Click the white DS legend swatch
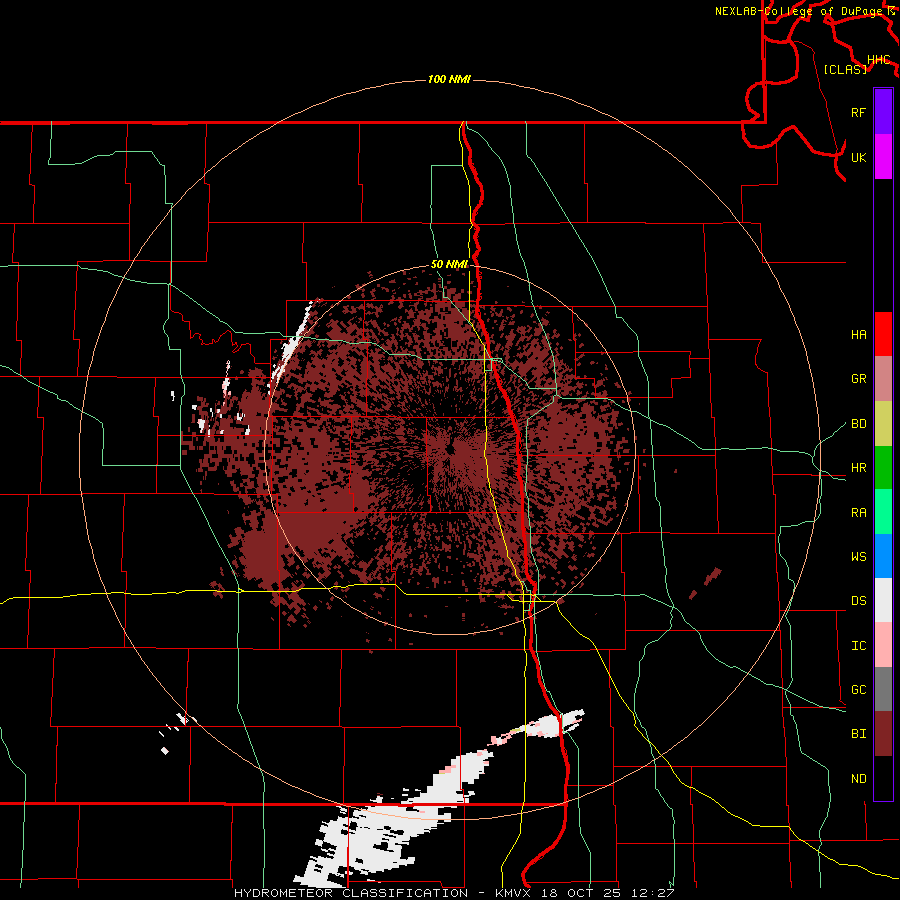The image size is (900, 900). 883,600
